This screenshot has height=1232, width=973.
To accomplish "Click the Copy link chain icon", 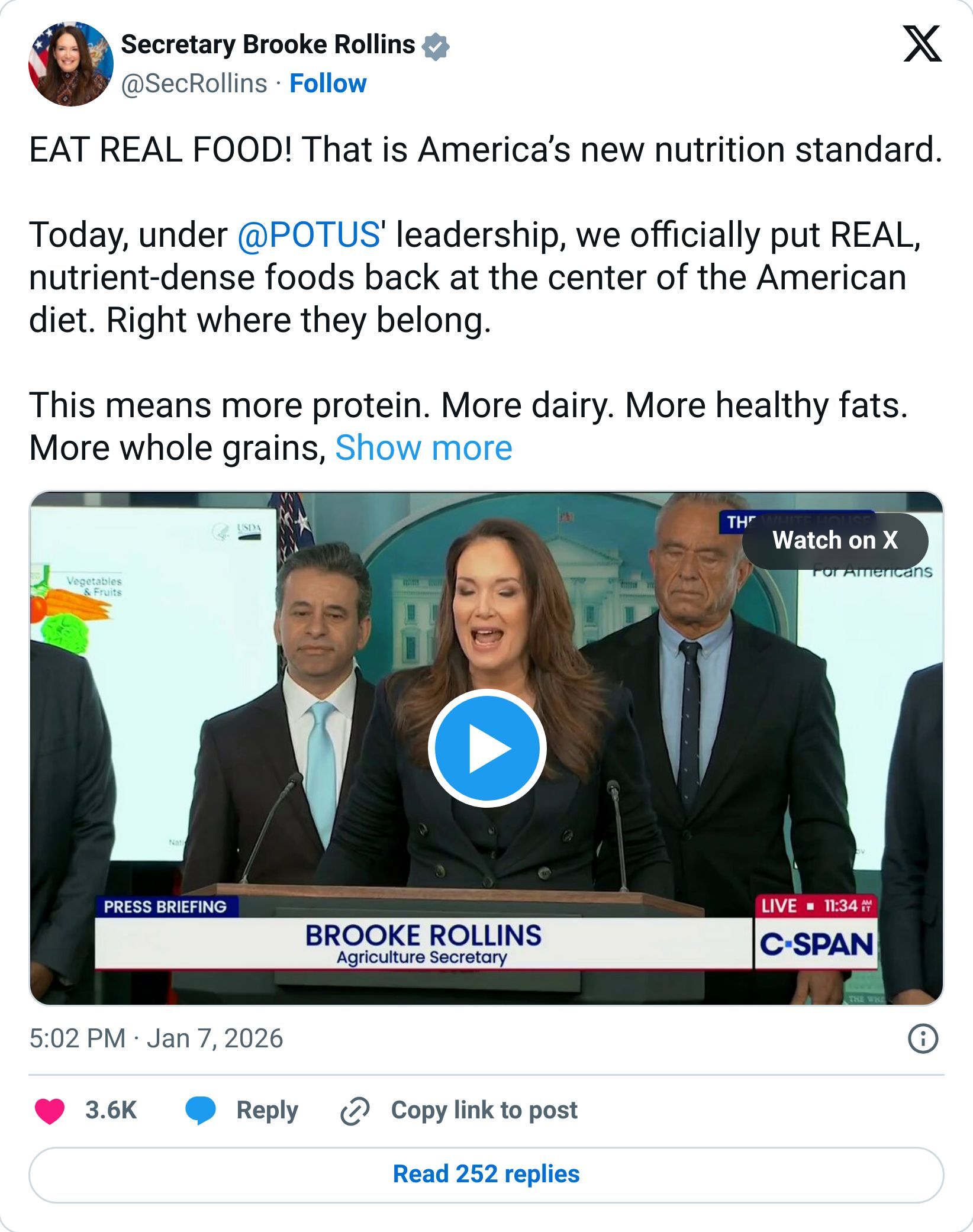I will coord(354,1111).
